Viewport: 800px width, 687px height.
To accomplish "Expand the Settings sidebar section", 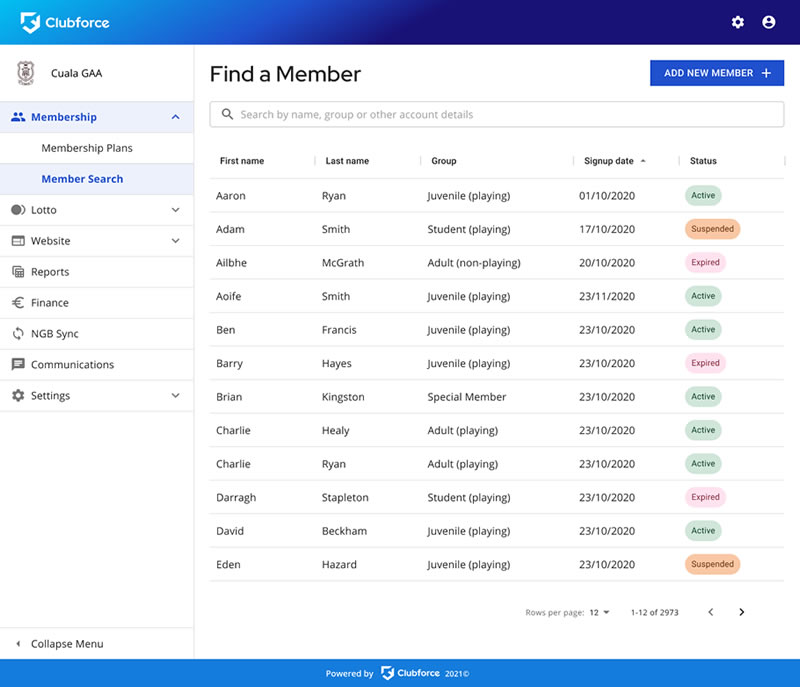I will pos(175,396).
